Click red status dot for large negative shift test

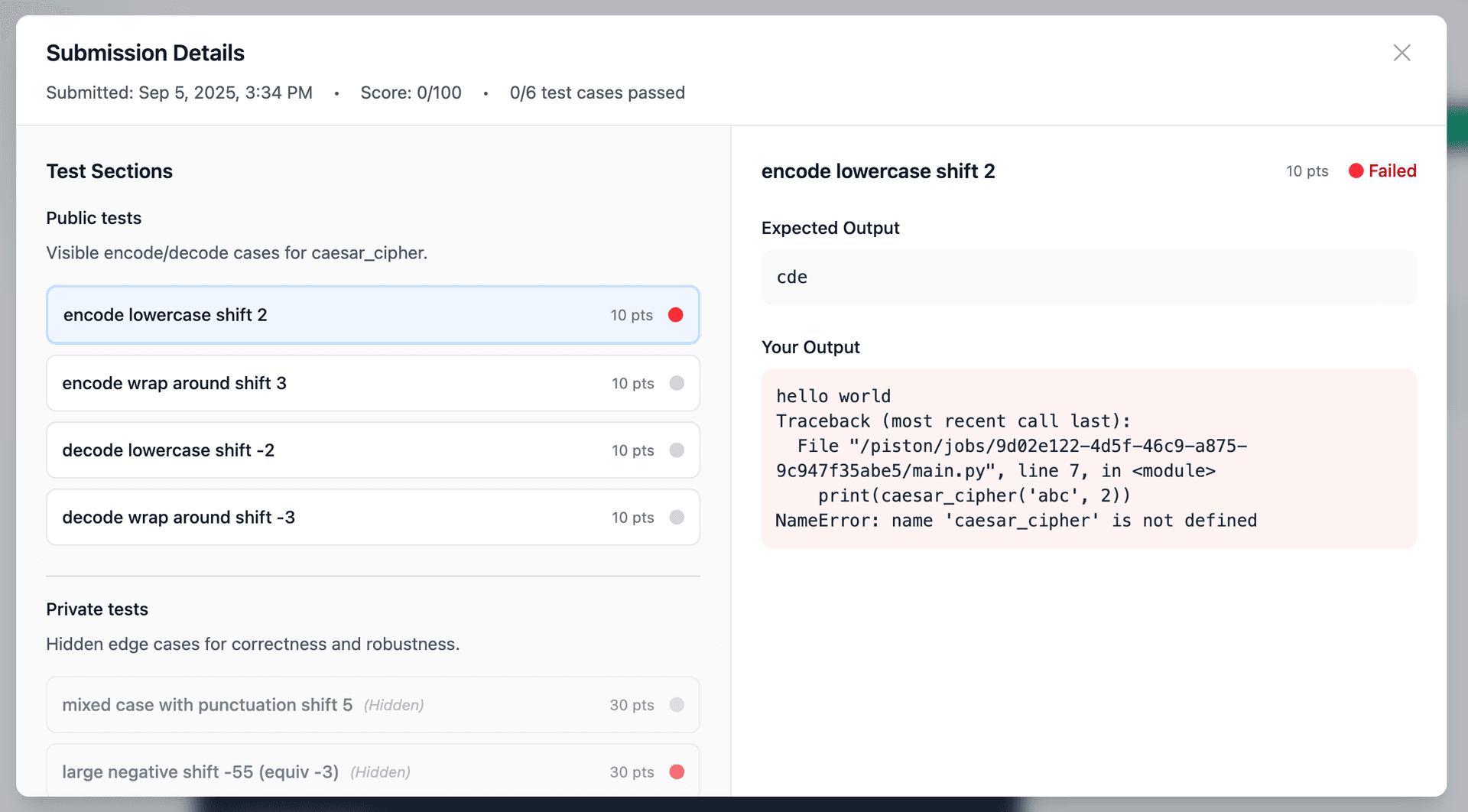click(x=677, y=772)
